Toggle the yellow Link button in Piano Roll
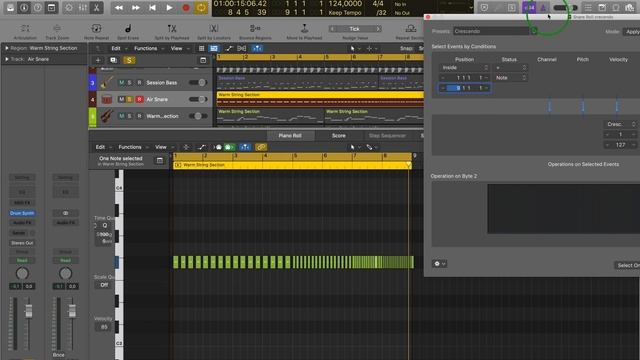This screenshot has width=640, height=360. tap(261, 147)
